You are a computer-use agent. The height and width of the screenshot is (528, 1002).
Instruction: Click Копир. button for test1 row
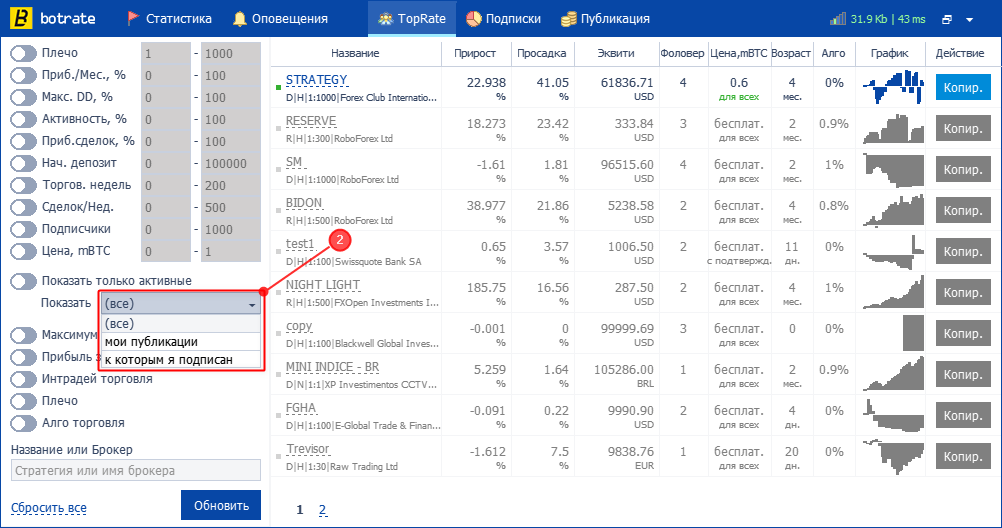click(x=963, y=251)
